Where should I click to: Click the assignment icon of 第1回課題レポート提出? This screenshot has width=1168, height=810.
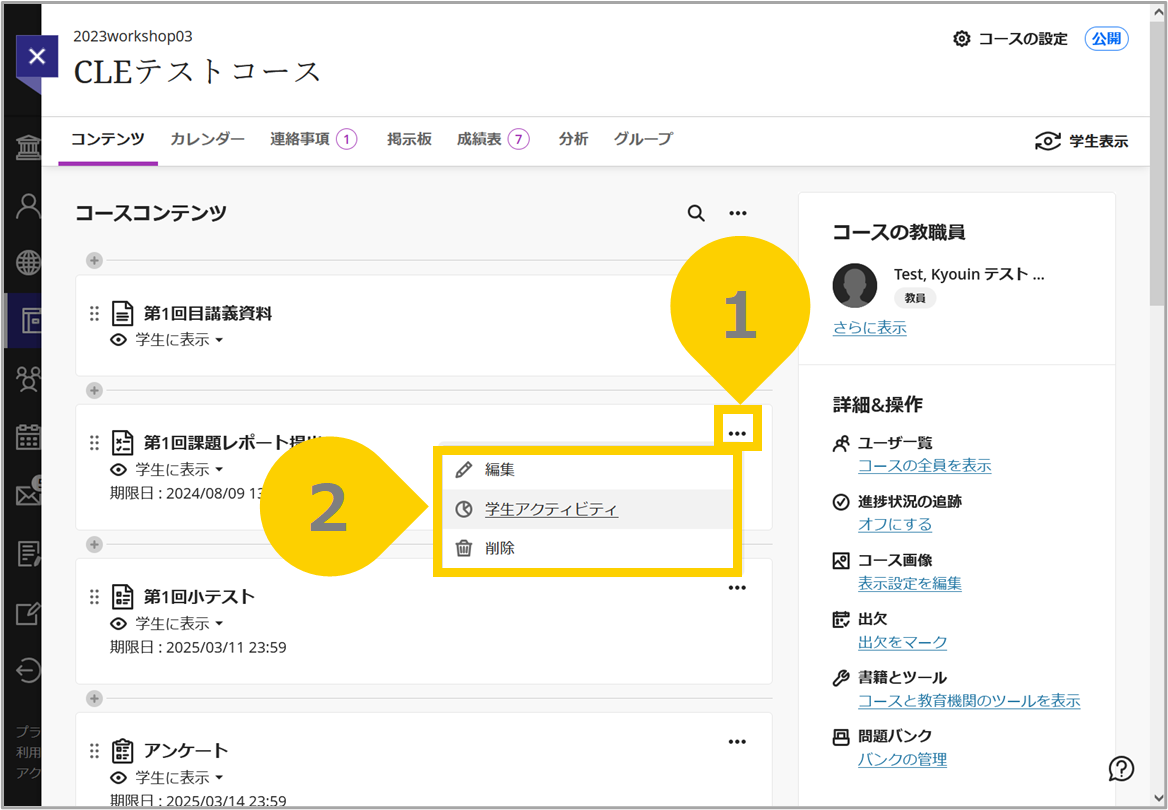coord(122,443)
